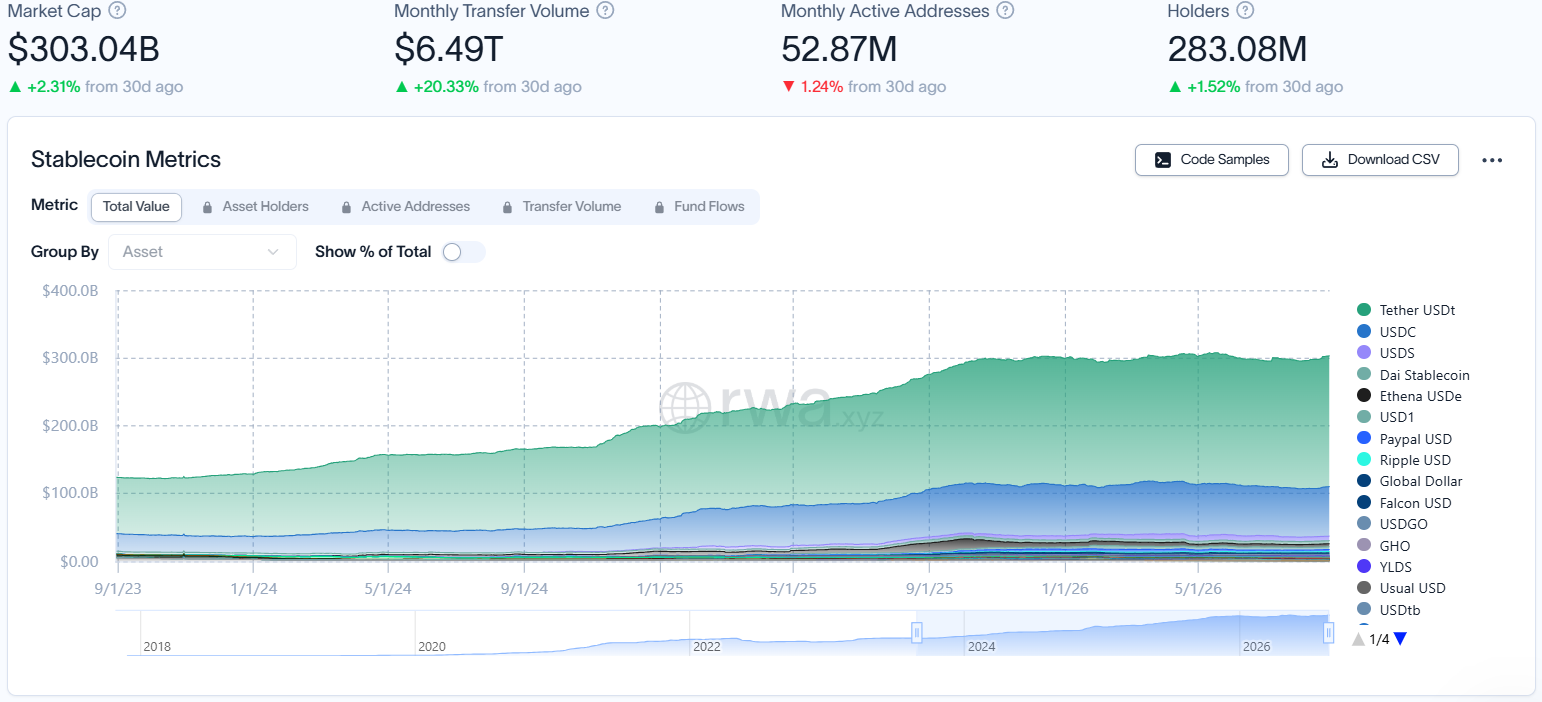This screenshot has width=1542, height=702.
Task: Go to previous legend page arrow
Action: click(1358, 639)
